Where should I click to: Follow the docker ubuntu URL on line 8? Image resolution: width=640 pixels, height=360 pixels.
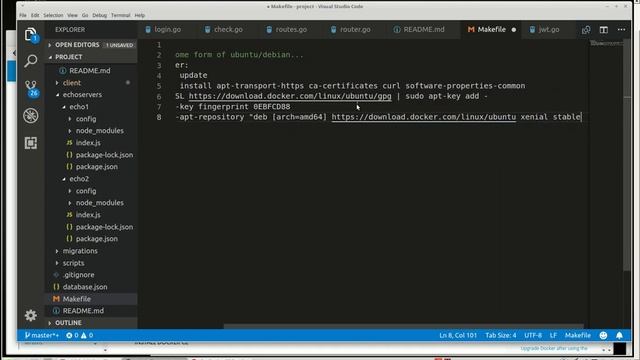click(424, 117)
